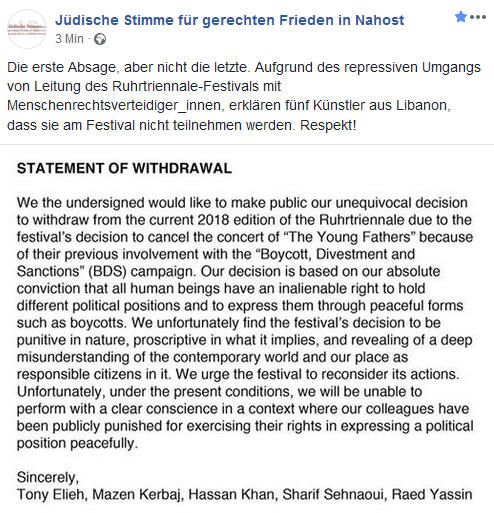
Task: Click the word "Respekt!" in the caption
Action: click(x=328, y=125)
